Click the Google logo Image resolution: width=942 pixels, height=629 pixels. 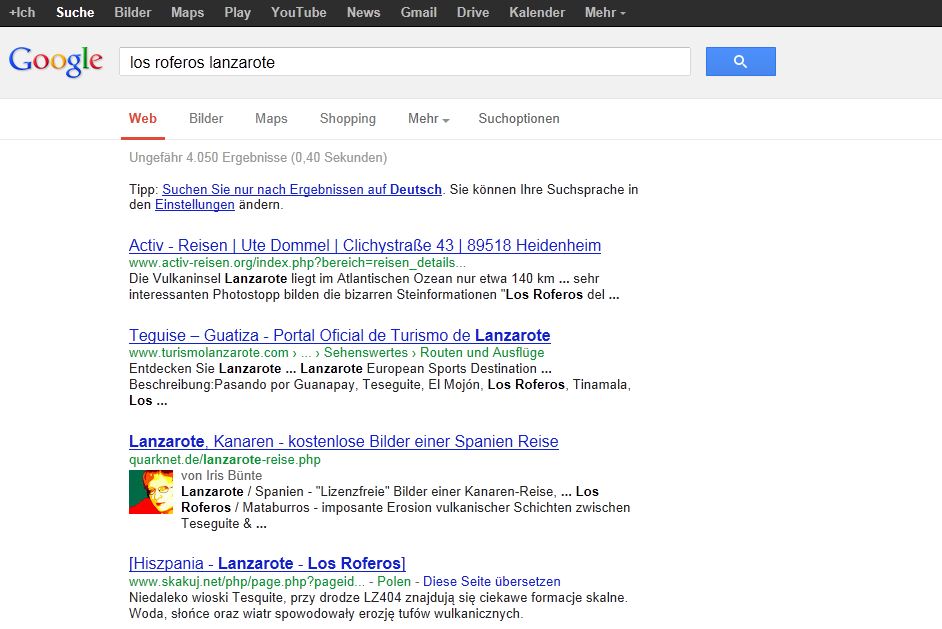click(56, 61)
